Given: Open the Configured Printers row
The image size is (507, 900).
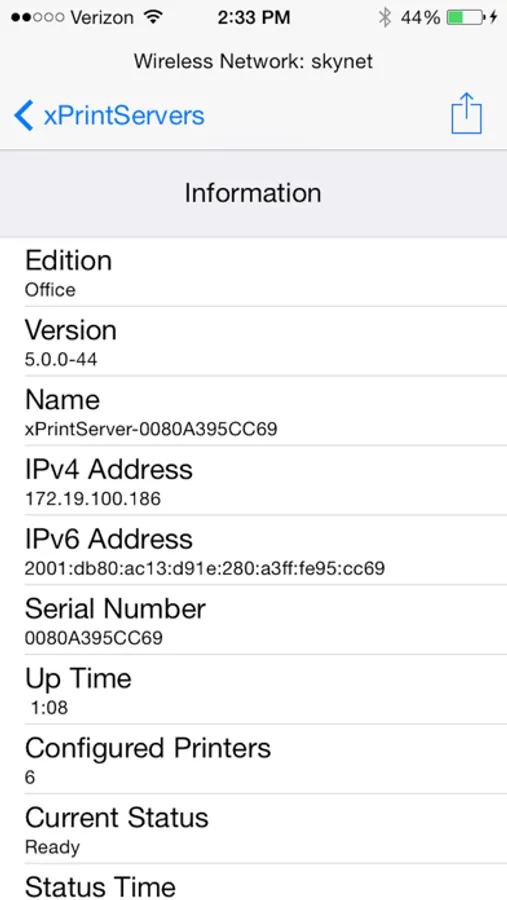Looking at the screenshot, I should 253,759.
